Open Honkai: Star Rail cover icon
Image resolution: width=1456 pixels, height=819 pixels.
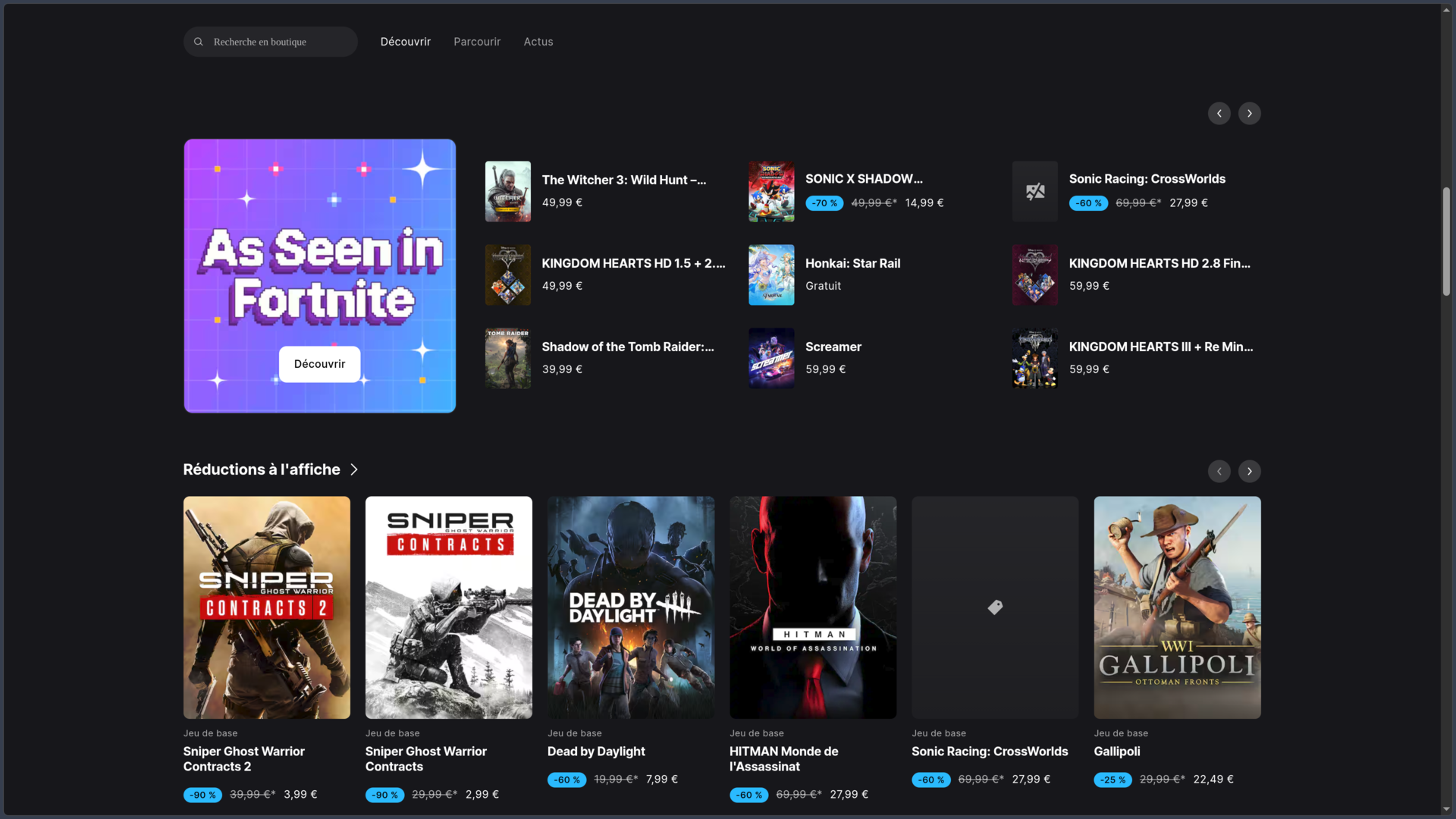772,275
